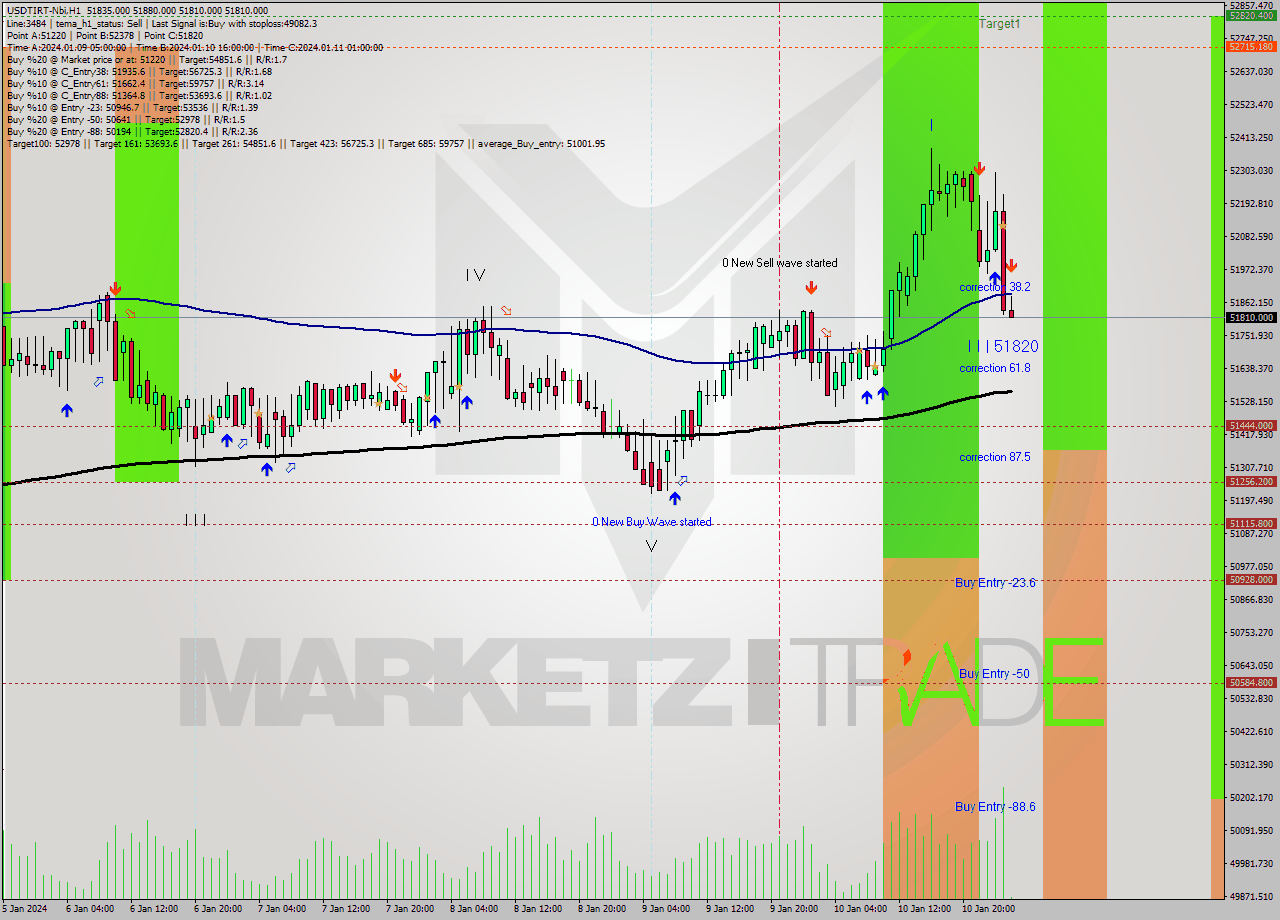Click the current price tag 51810.000
The width and height of the screenshot is (1280, 920).
click(x=1251, y=317)
